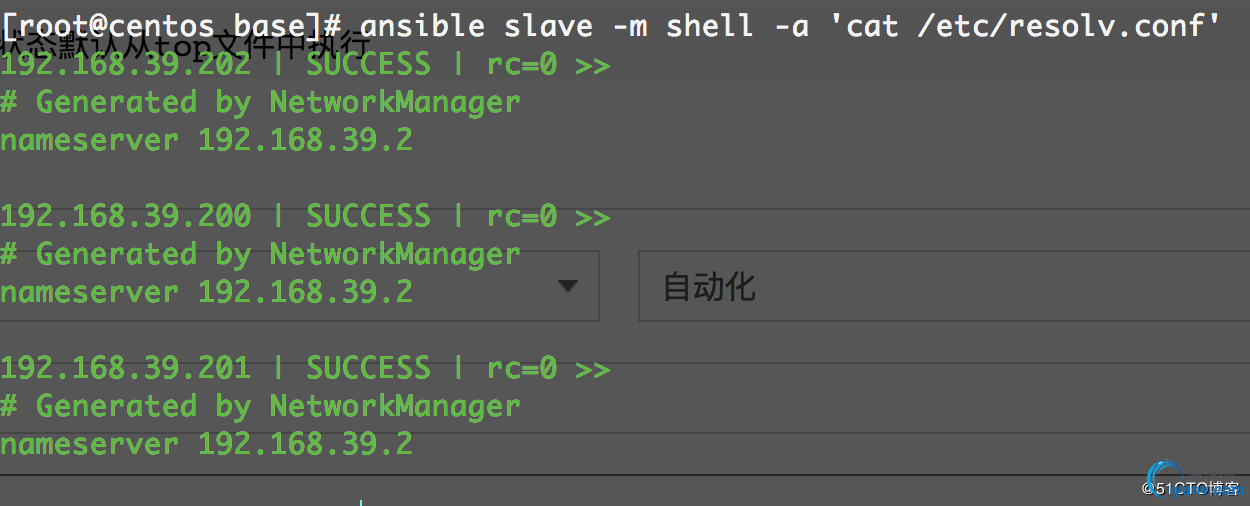Viewport: 1250px width, 506px height.
Task: Click nameserver line under 192.168.39.201
Action: pyautogui.click(x=206, y=443)
